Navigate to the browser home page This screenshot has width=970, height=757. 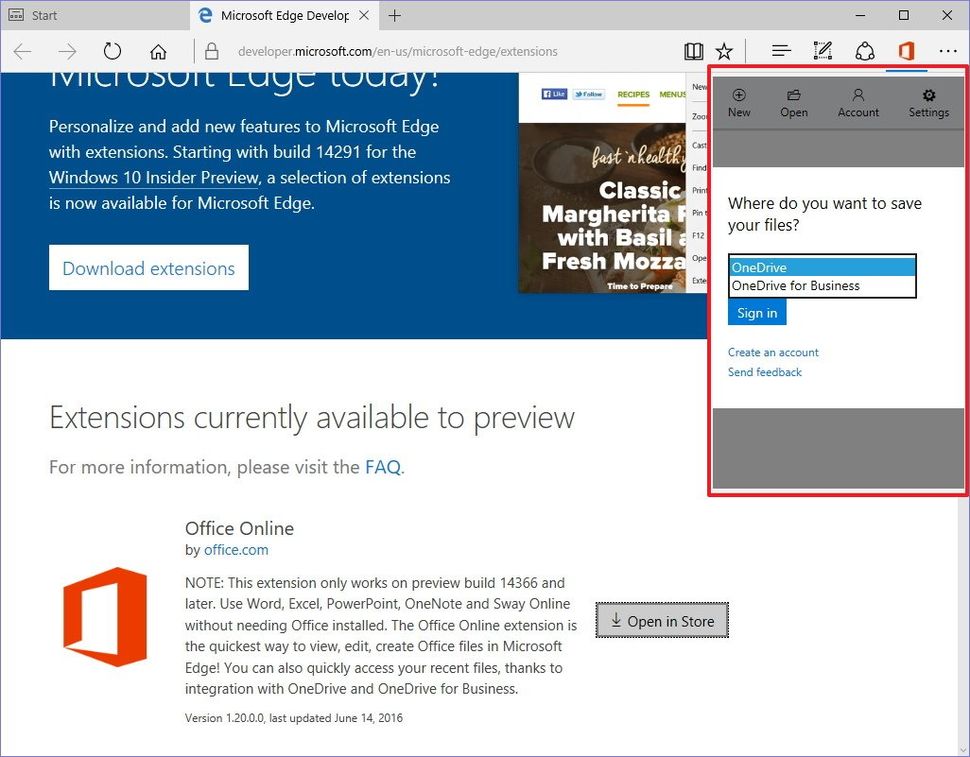(x=158, y=50)
